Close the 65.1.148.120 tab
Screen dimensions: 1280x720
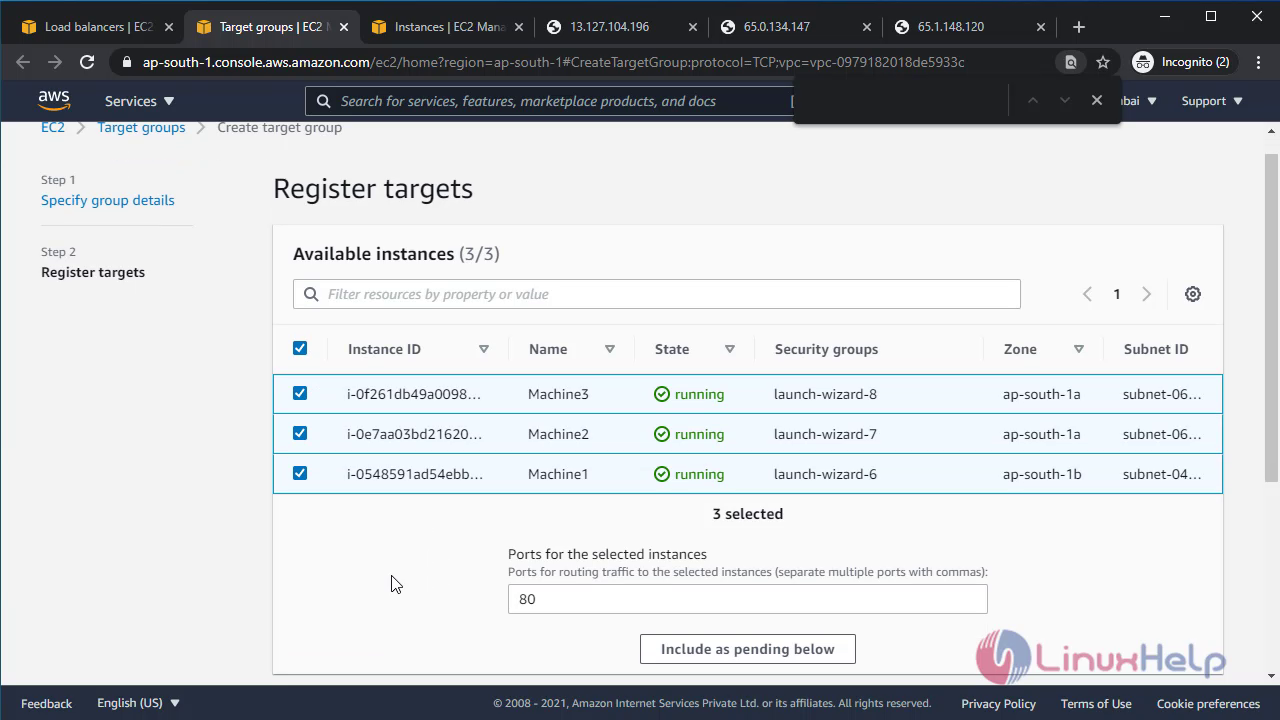point(1041,27)
